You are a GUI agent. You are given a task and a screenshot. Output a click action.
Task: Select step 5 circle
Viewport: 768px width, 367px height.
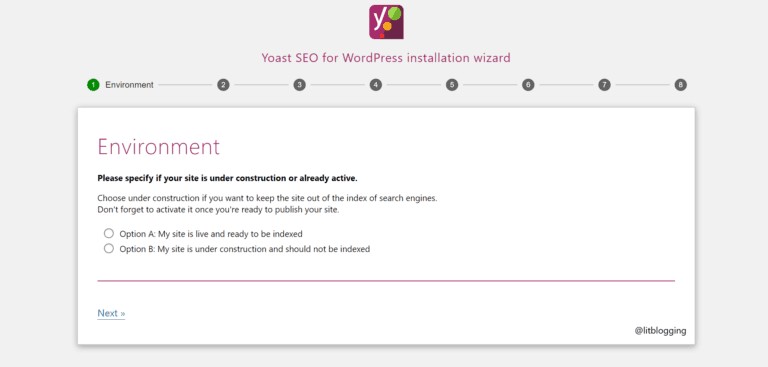coord(452,85)
